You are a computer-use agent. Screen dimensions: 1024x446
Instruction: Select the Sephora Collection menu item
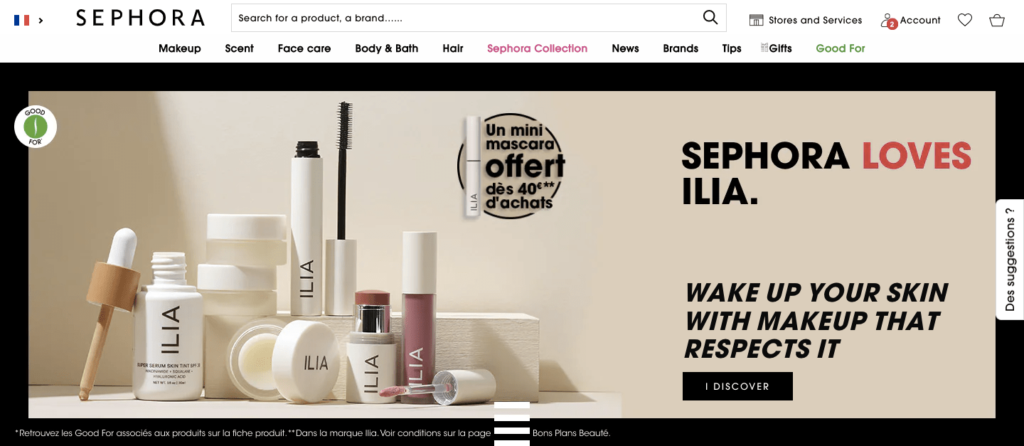(x=537, y=48)
